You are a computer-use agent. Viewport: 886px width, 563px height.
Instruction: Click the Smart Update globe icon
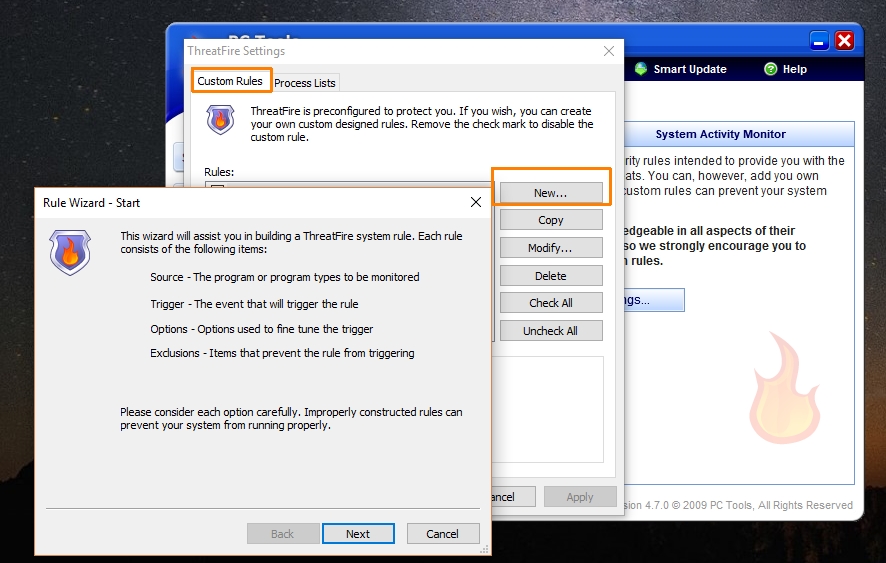coord(641,69)
